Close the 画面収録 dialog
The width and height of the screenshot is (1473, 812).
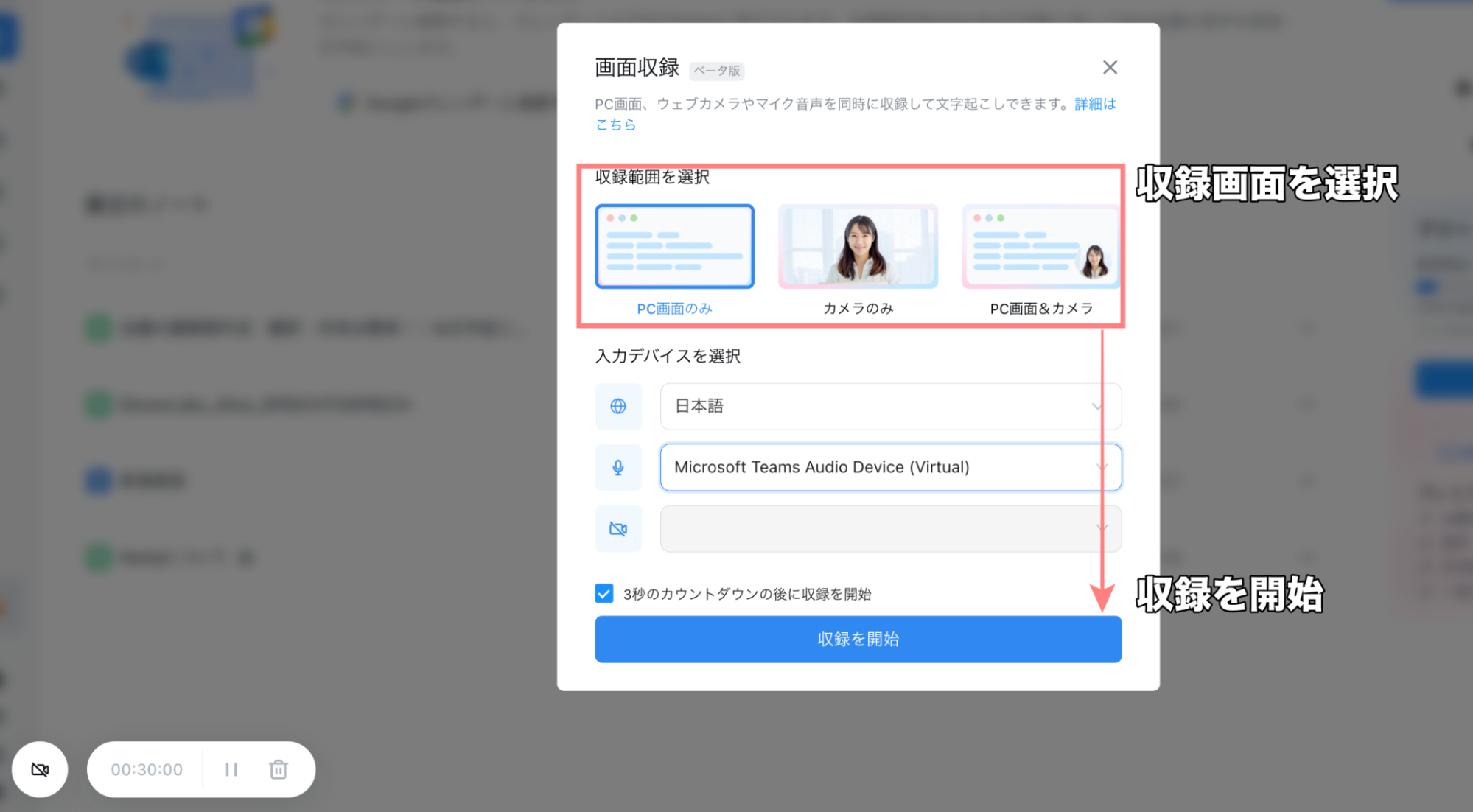point(1110,68)
